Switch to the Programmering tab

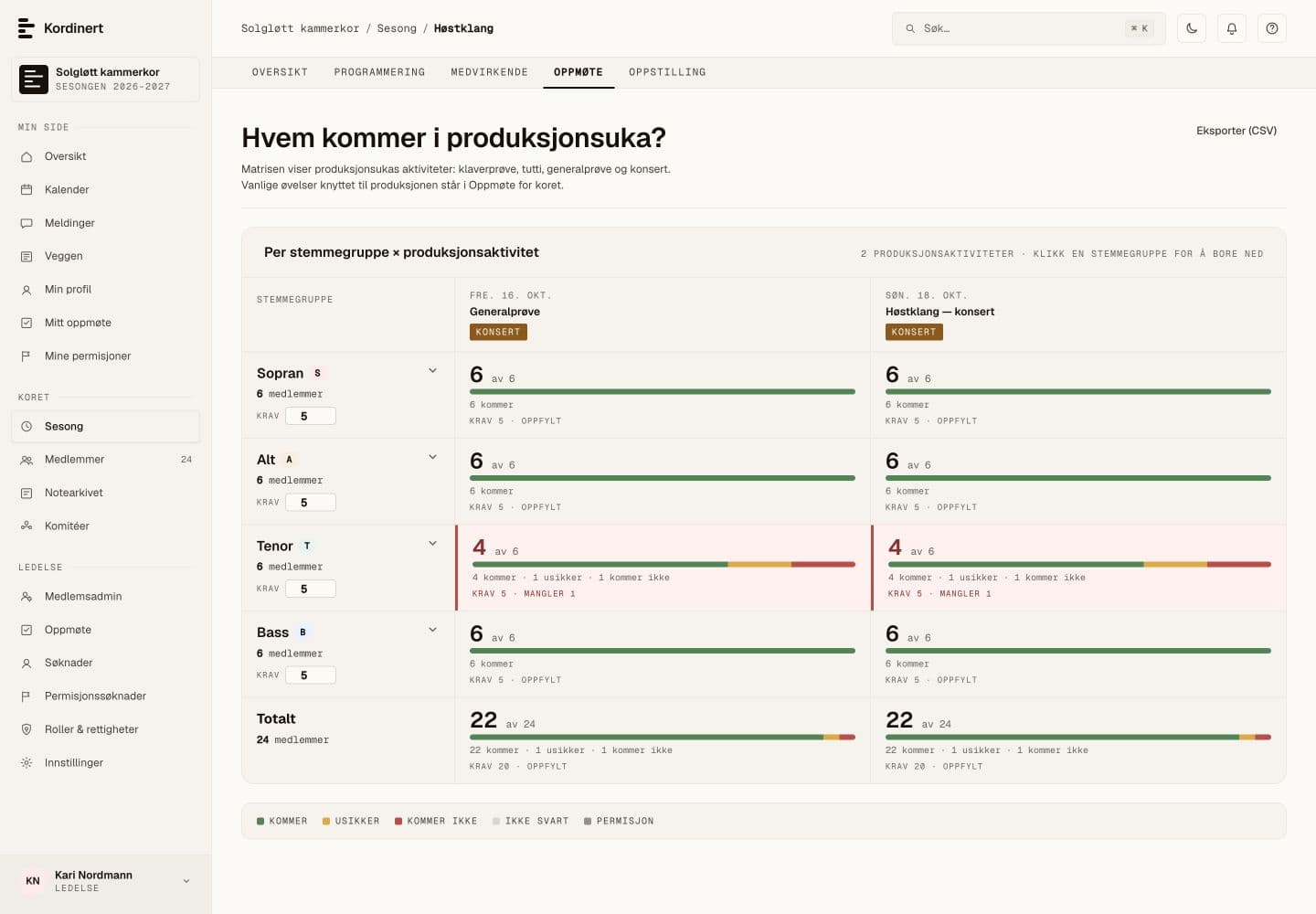[379, 72]
